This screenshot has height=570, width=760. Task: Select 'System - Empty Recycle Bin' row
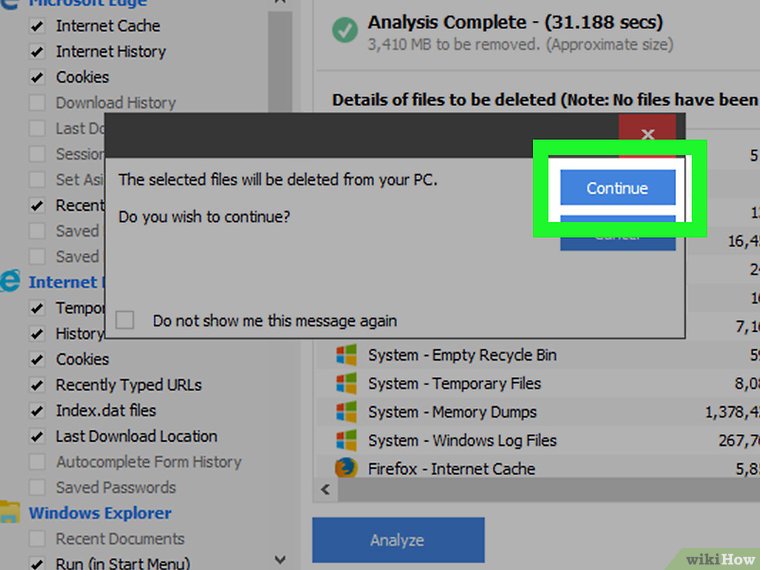click(538, 355)
